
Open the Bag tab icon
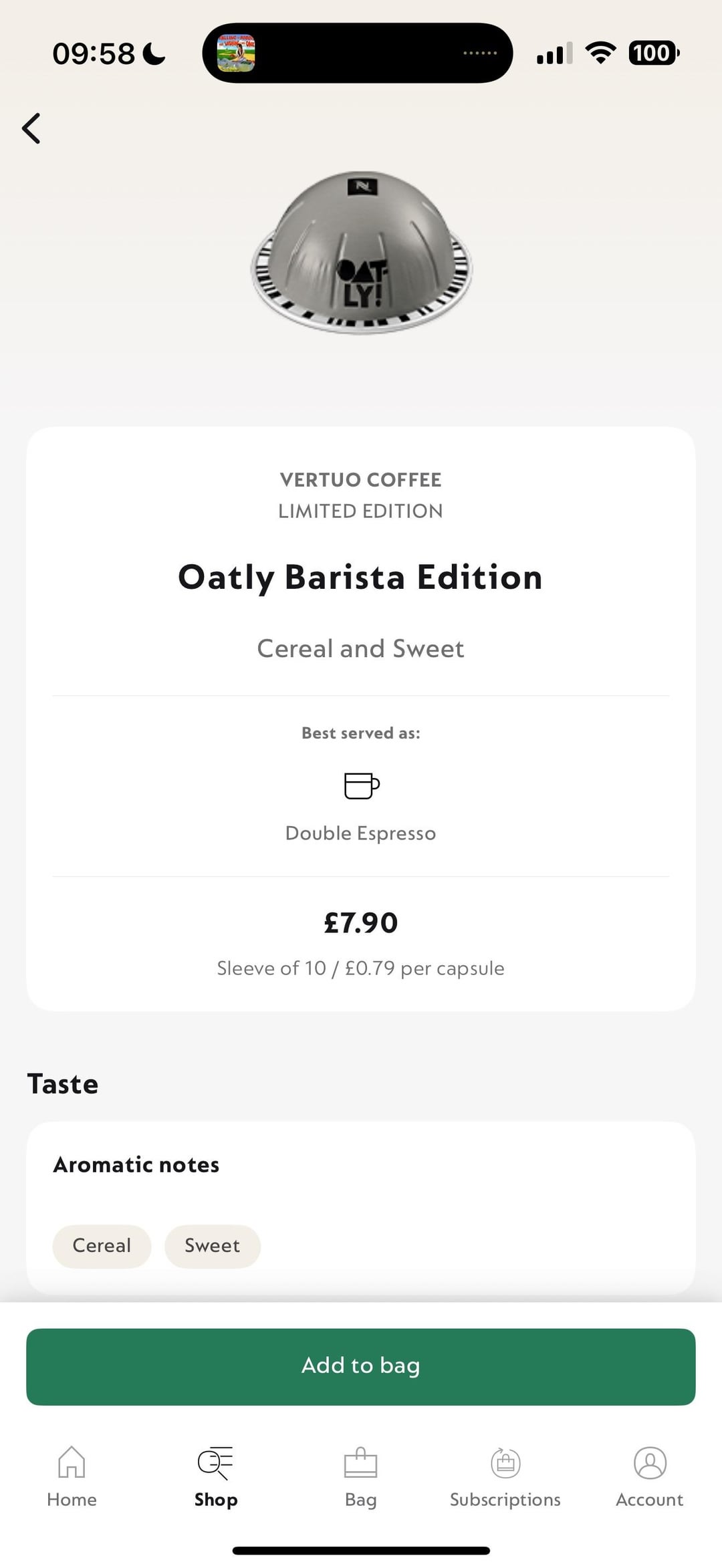point(360,1462)
